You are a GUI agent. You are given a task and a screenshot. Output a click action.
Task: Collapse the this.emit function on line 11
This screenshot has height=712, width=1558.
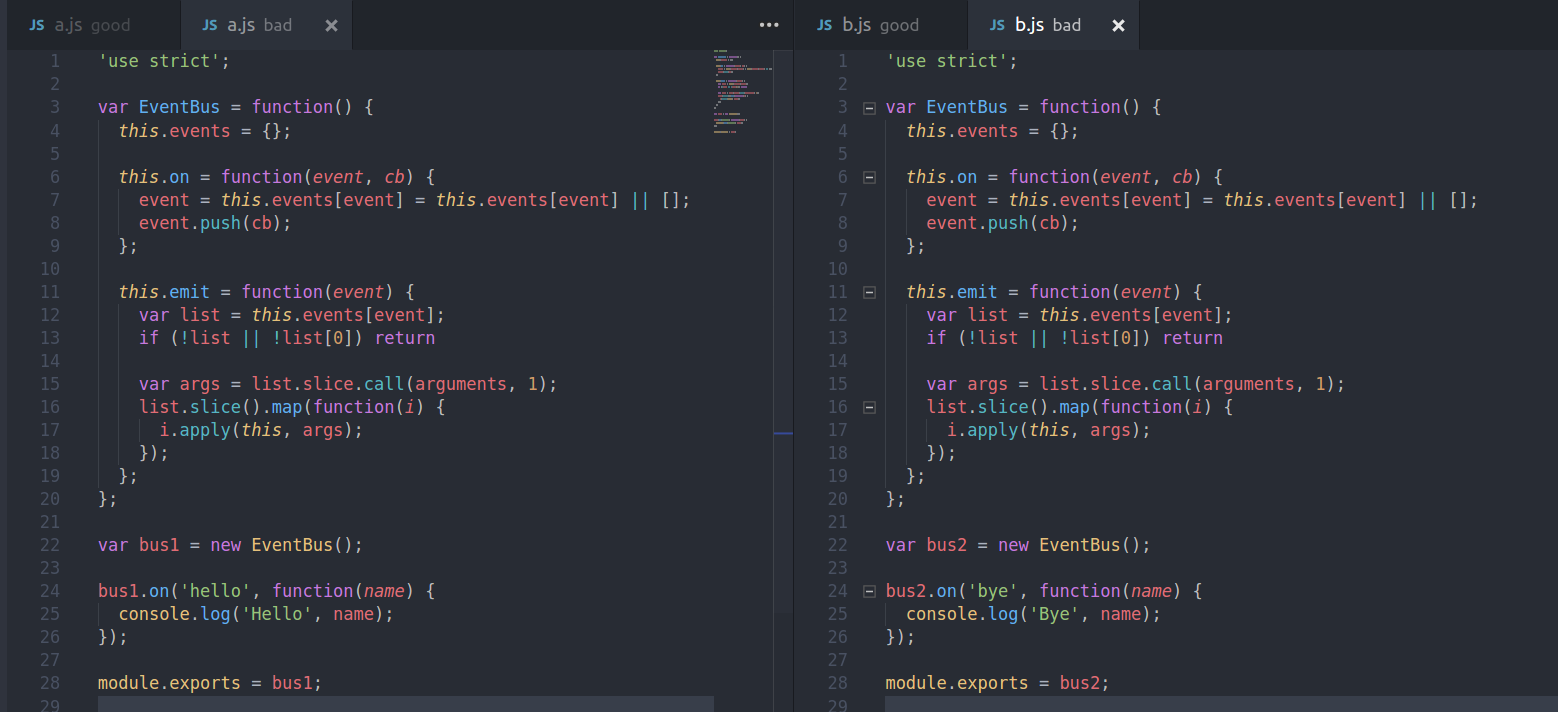[x=869, y=292]
